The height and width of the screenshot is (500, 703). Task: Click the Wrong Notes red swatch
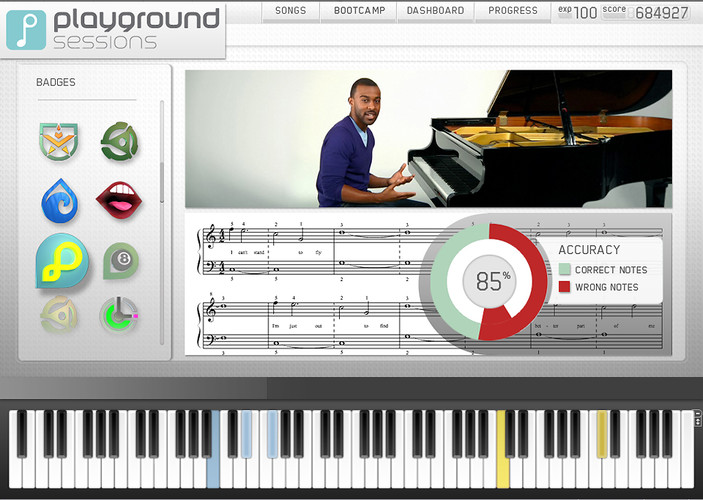point(565,288)
